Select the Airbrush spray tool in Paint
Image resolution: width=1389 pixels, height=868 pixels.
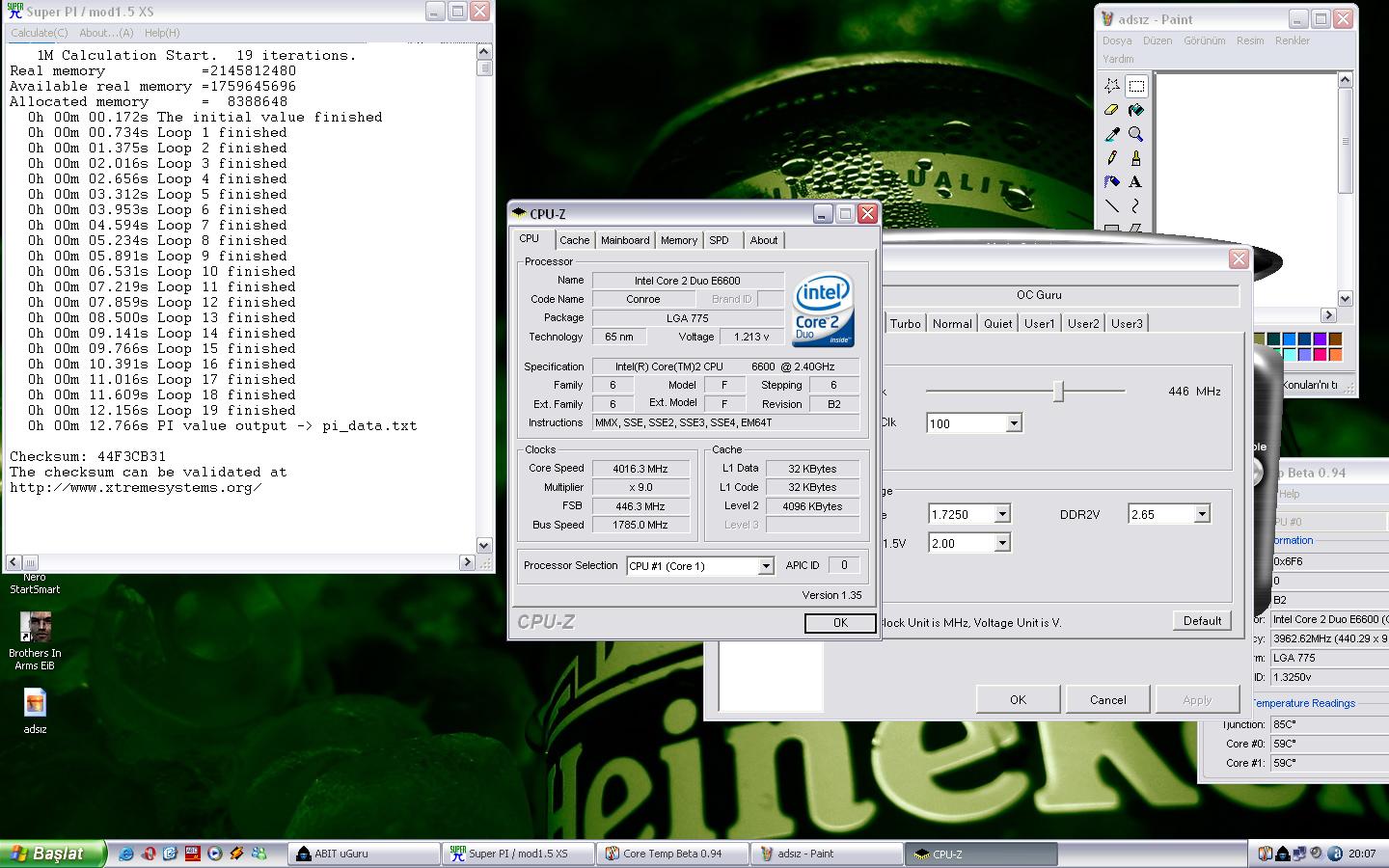[1112, 181]
